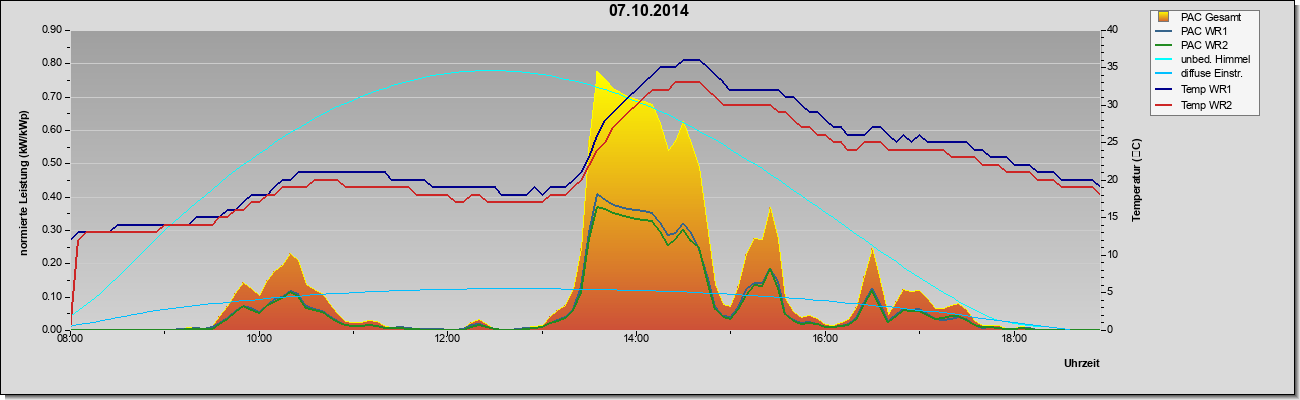1300x400 pixels.
Task: Click the 40 temperature axis value
Action: coord(1112,30)
